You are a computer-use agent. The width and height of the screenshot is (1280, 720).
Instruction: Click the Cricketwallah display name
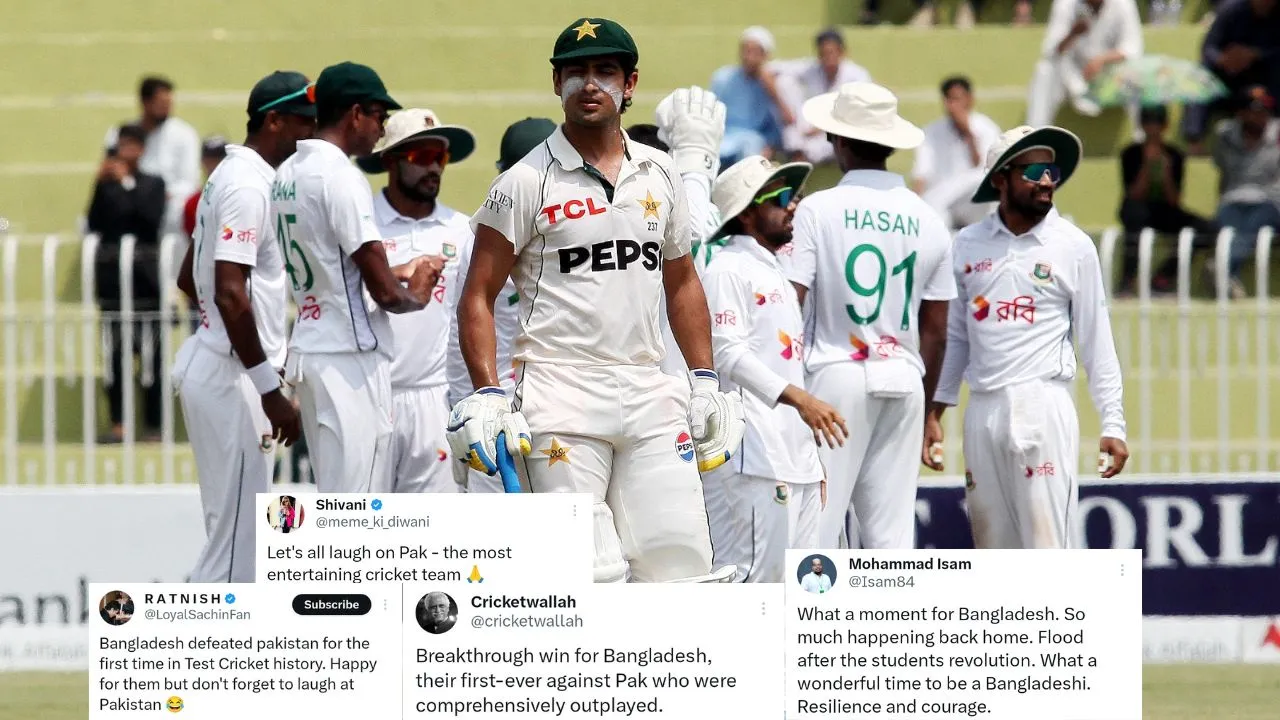tap(523, 602)
